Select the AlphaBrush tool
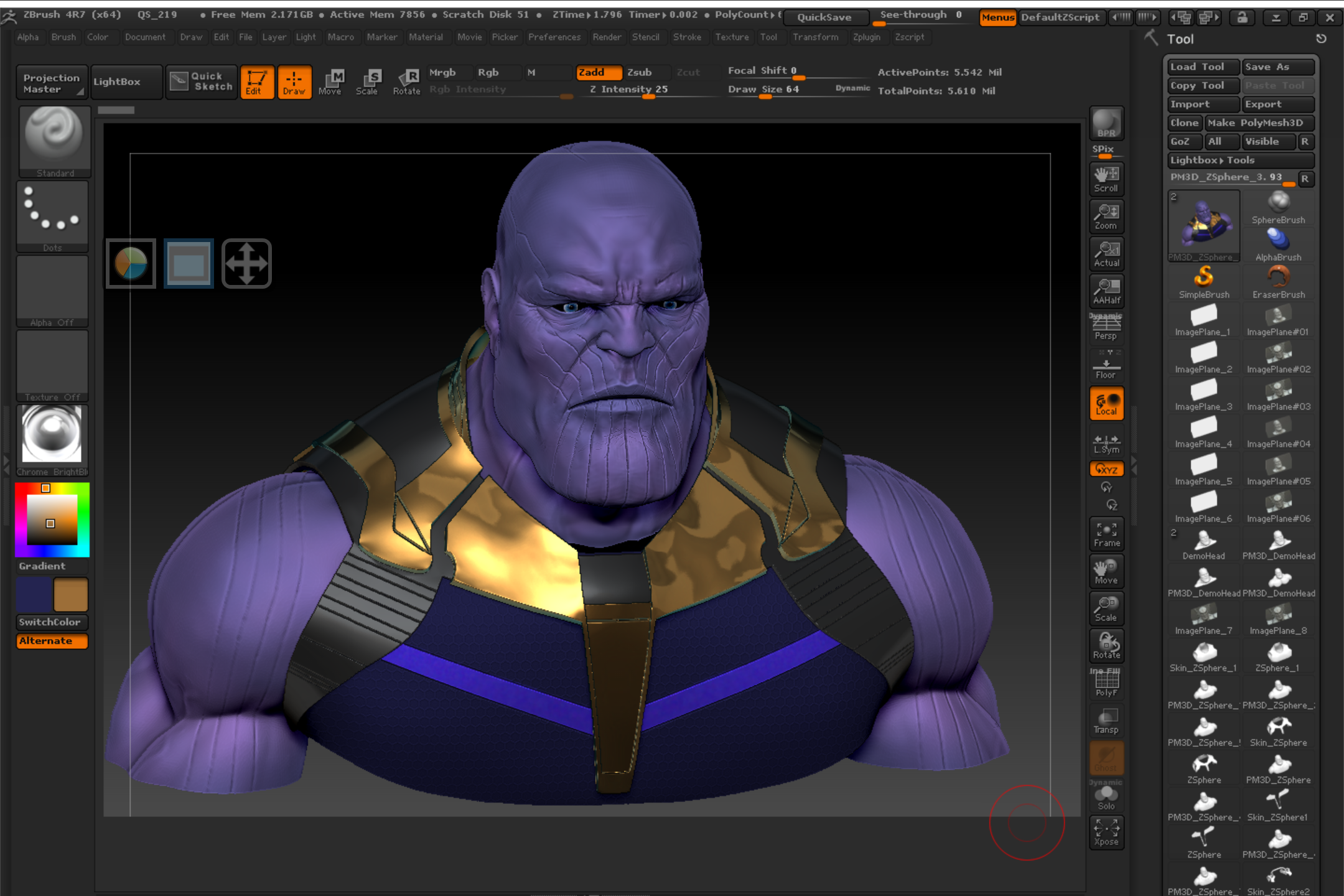Viewport: 1344px width, 896px height. pyautogui.click(x=1279, y=245)
